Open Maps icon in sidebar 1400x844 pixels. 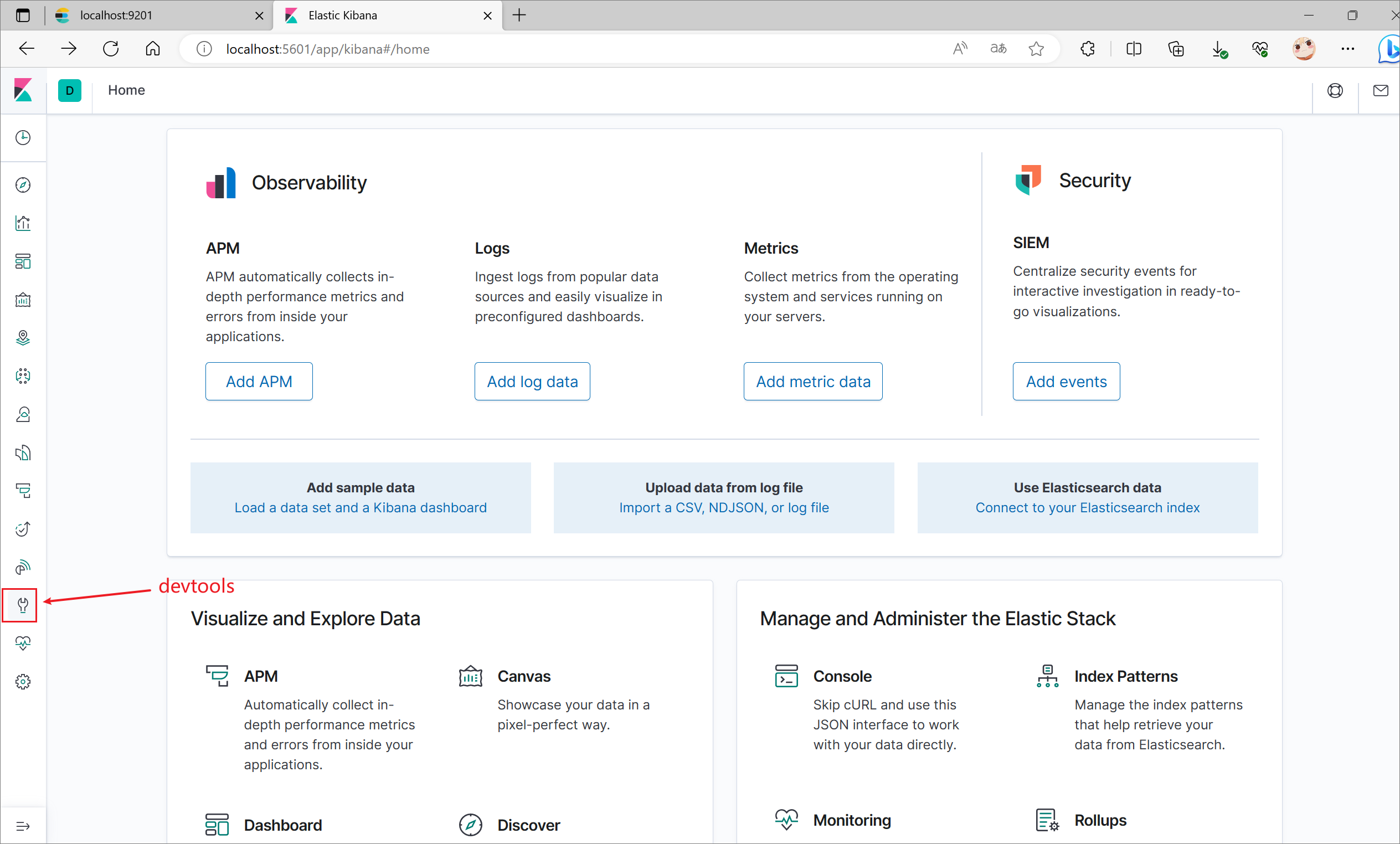23,338
